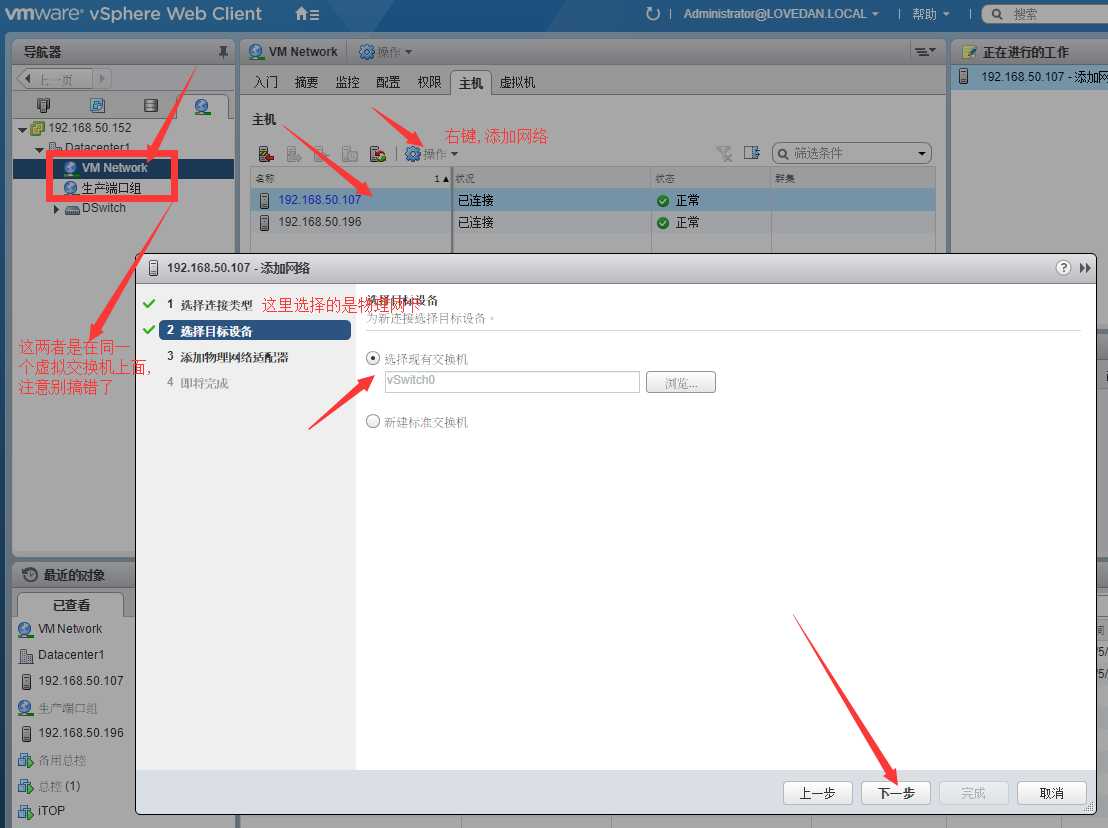Click the host icon next to 192.168.50.196 row
This screenshot has height=828, width=1108.
pos(264,223)
